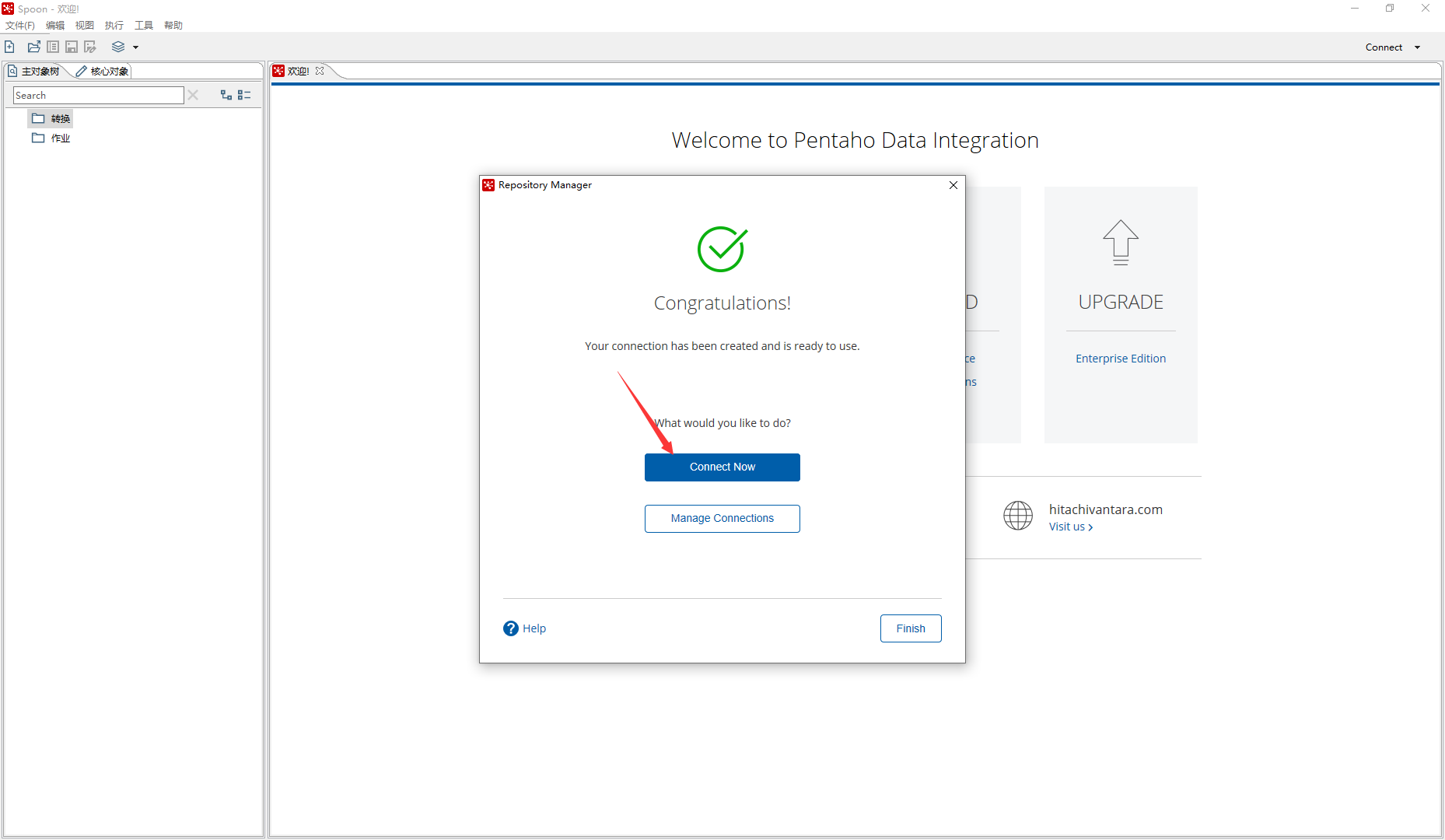Click the Spoon application icon in title bar
The image size is (1445, 840).
point(8,9)
